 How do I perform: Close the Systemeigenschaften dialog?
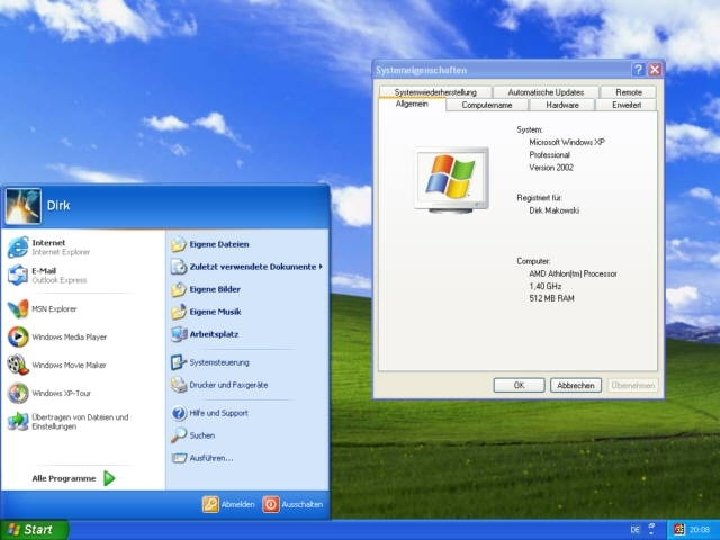pyautogui.click(x=654, y=69)
